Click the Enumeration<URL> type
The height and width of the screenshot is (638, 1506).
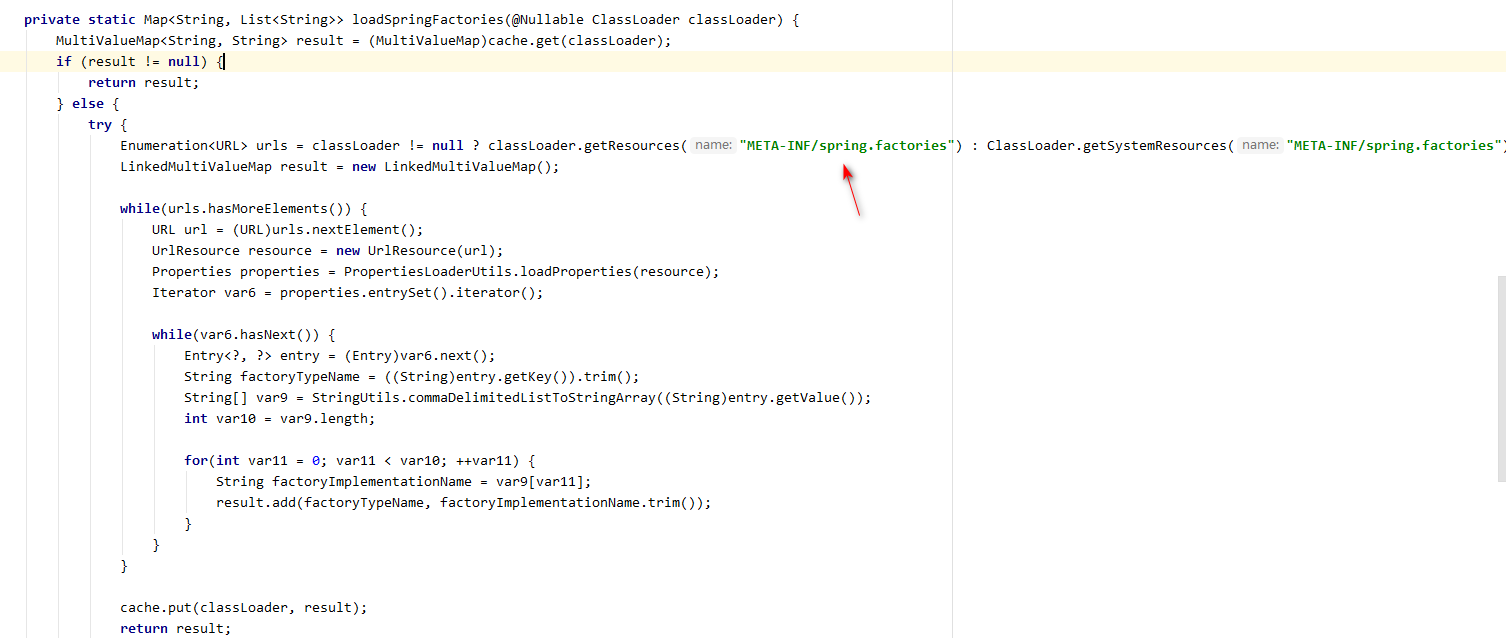click(x=184, y=145)
